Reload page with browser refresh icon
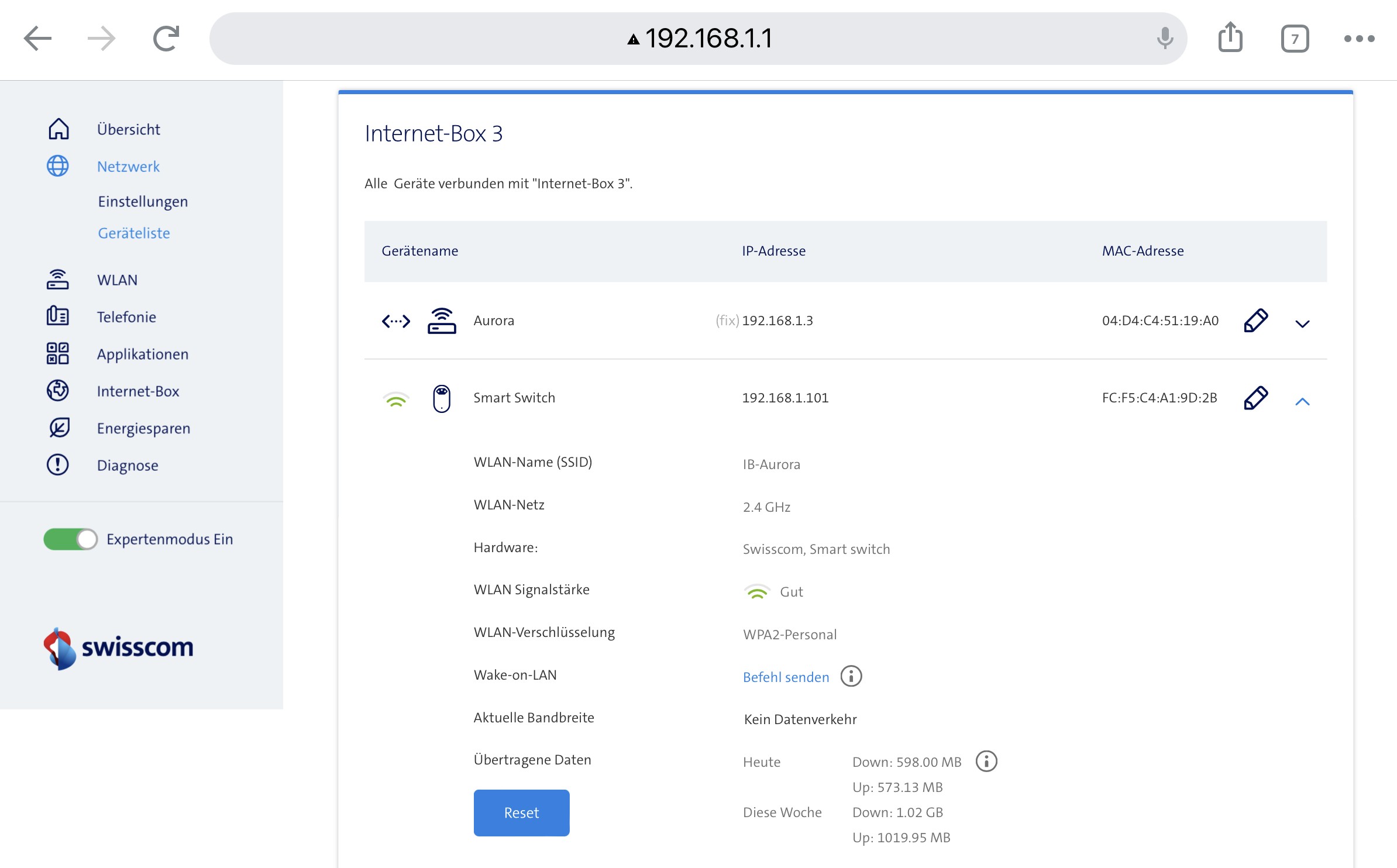This screenshot has height=868, width=1397. pyautogui.click(x=166, y=39)
